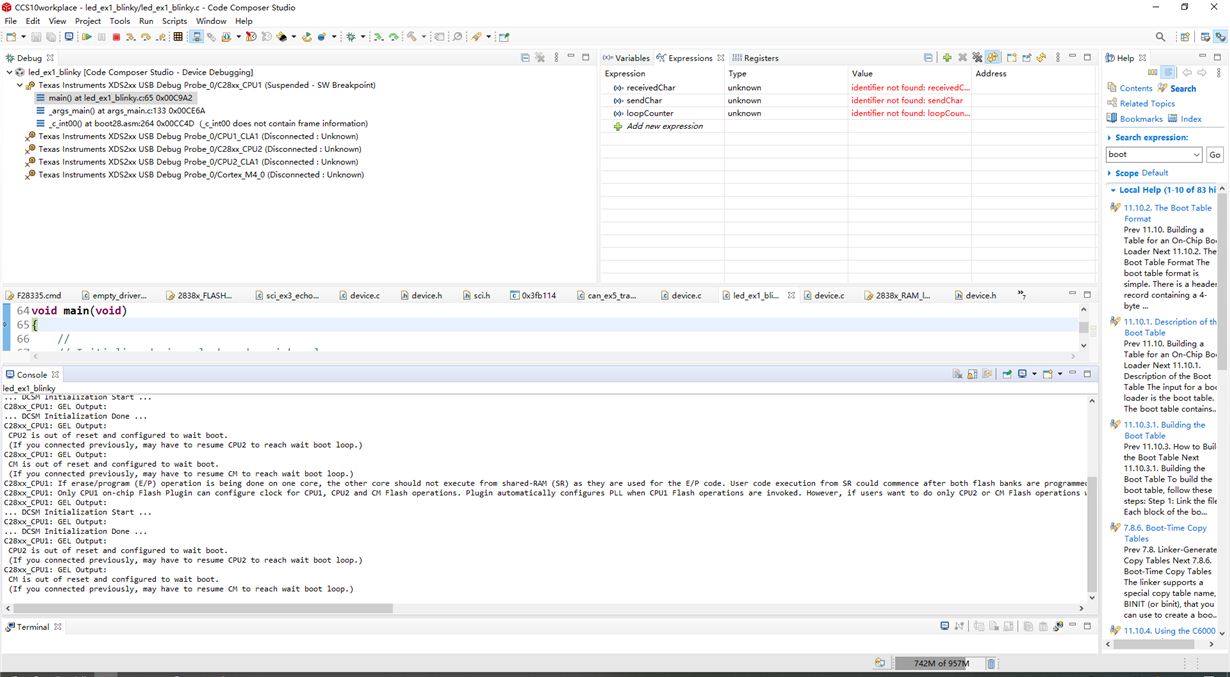Open the Project menu
This screenshot has width=1230, height=677.
coord(88,21)
